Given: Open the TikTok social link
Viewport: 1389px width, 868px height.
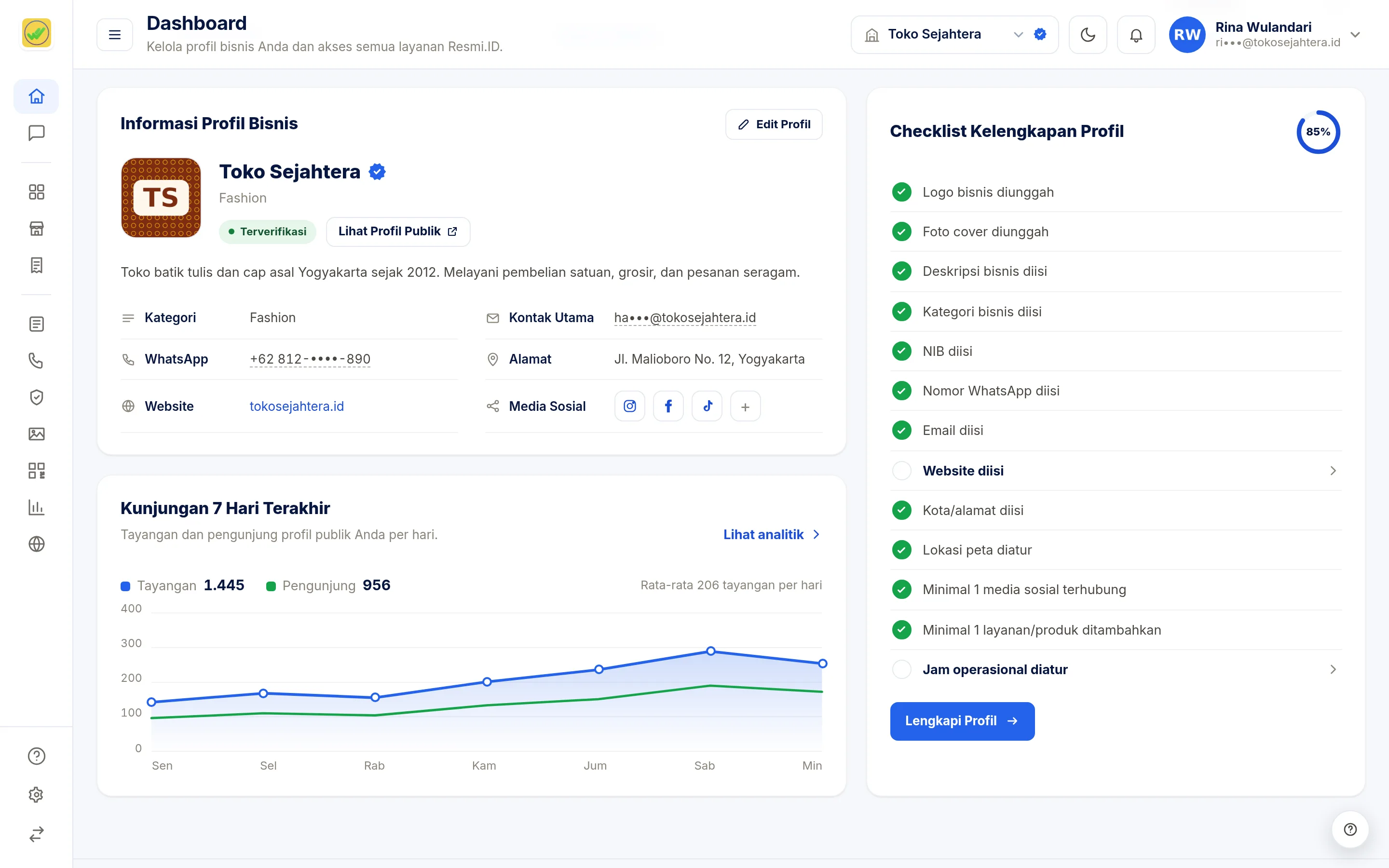Looking at the screenshot, I should [707, 407].
